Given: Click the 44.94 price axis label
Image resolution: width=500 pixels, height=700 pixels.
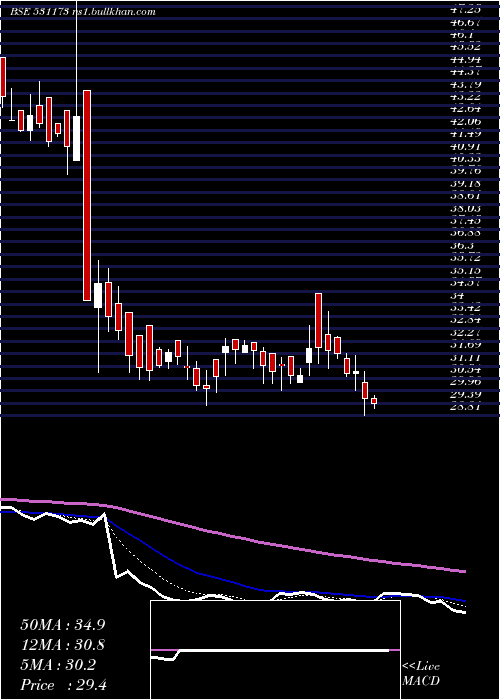Looking at the screenshot, I should coord(465,60).
